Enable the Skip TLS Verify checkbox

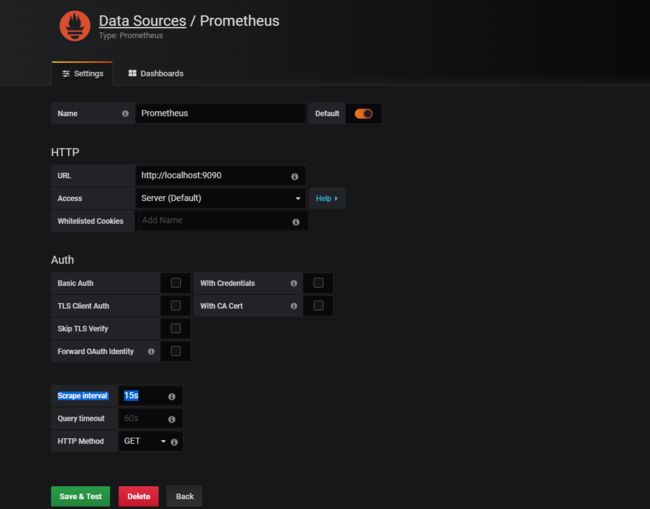tap(176, 329)
